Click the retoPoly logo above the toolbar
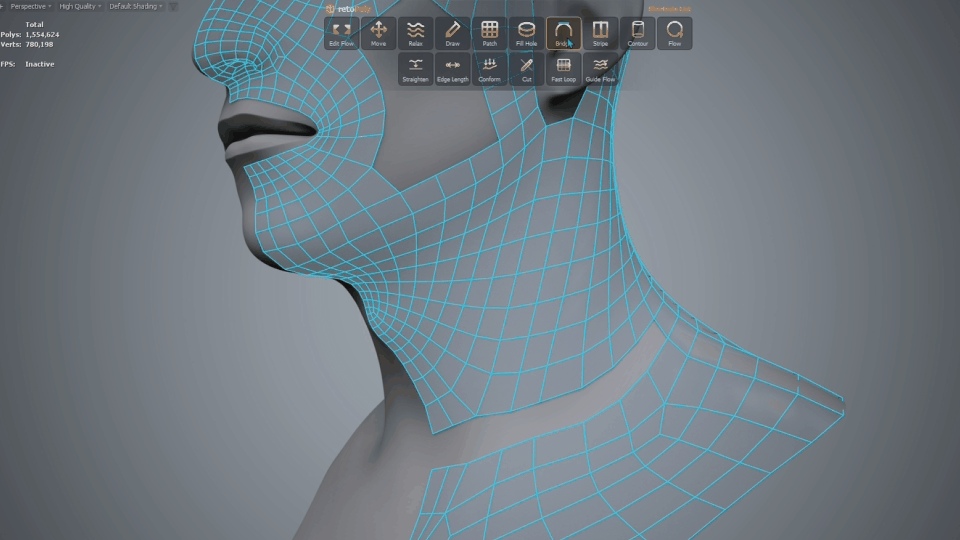 click(348, 9)
